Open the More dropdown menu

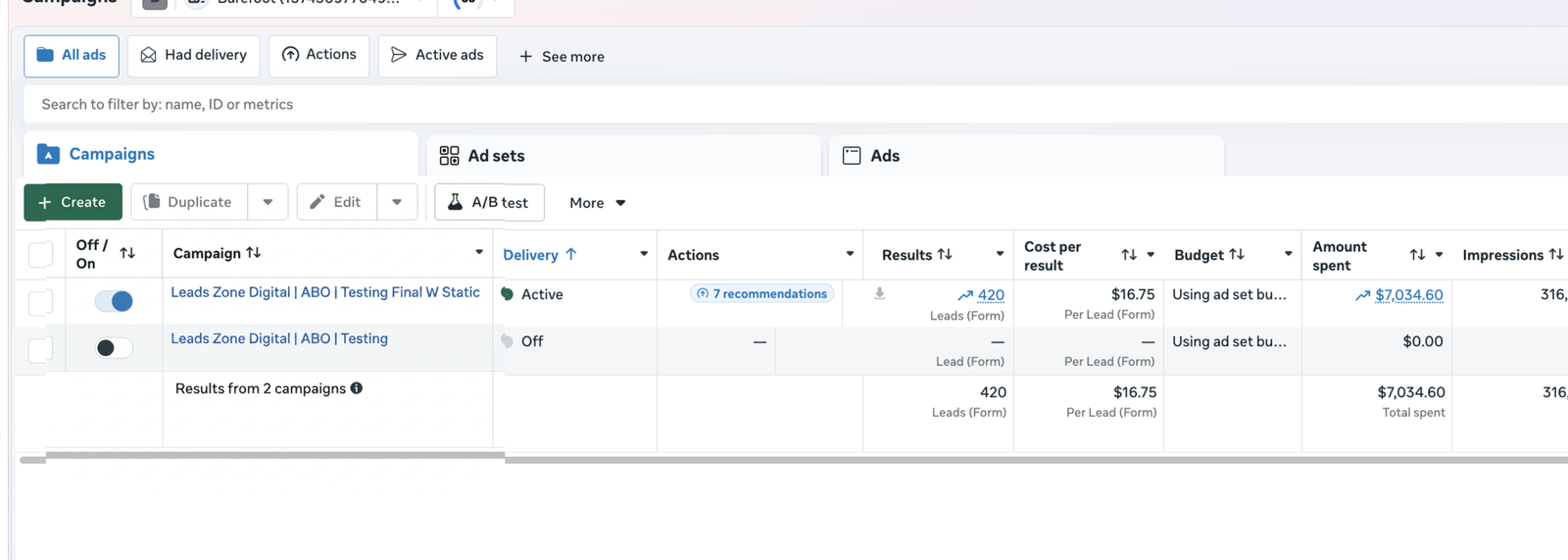[x=597, y=203]
